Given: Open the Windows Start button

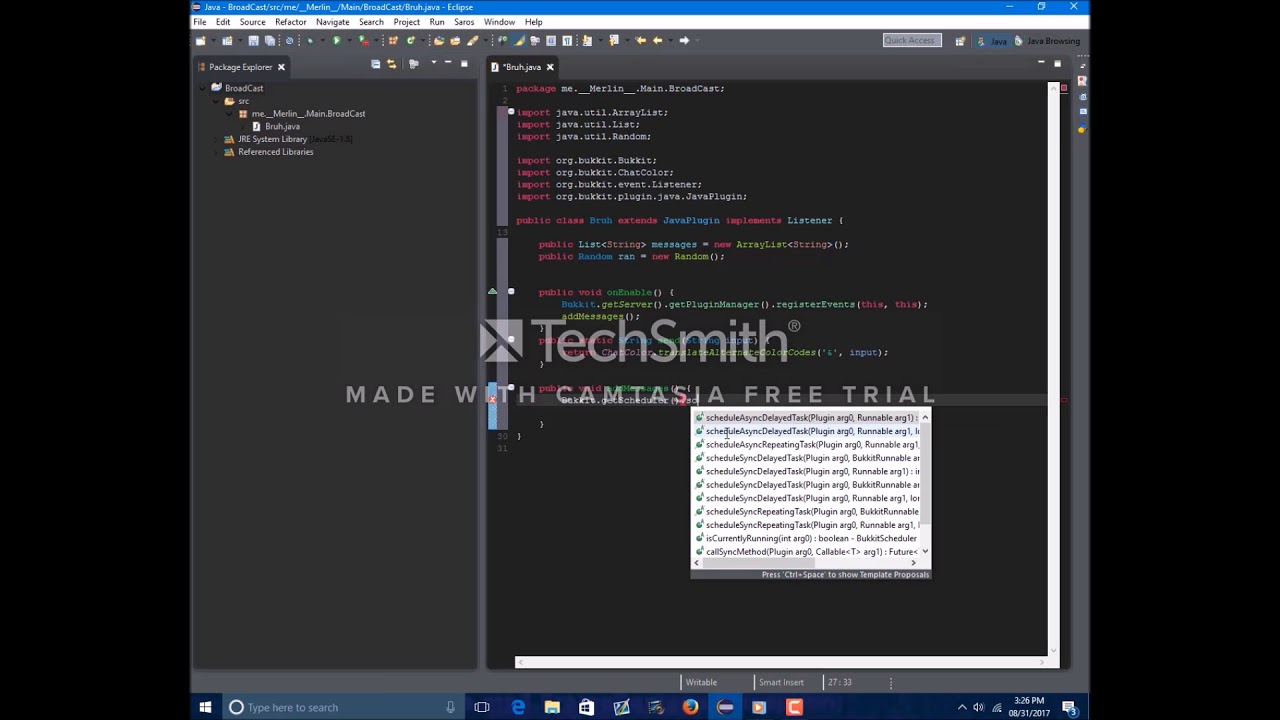Looking at the screenshot, I should coord(205,708).
